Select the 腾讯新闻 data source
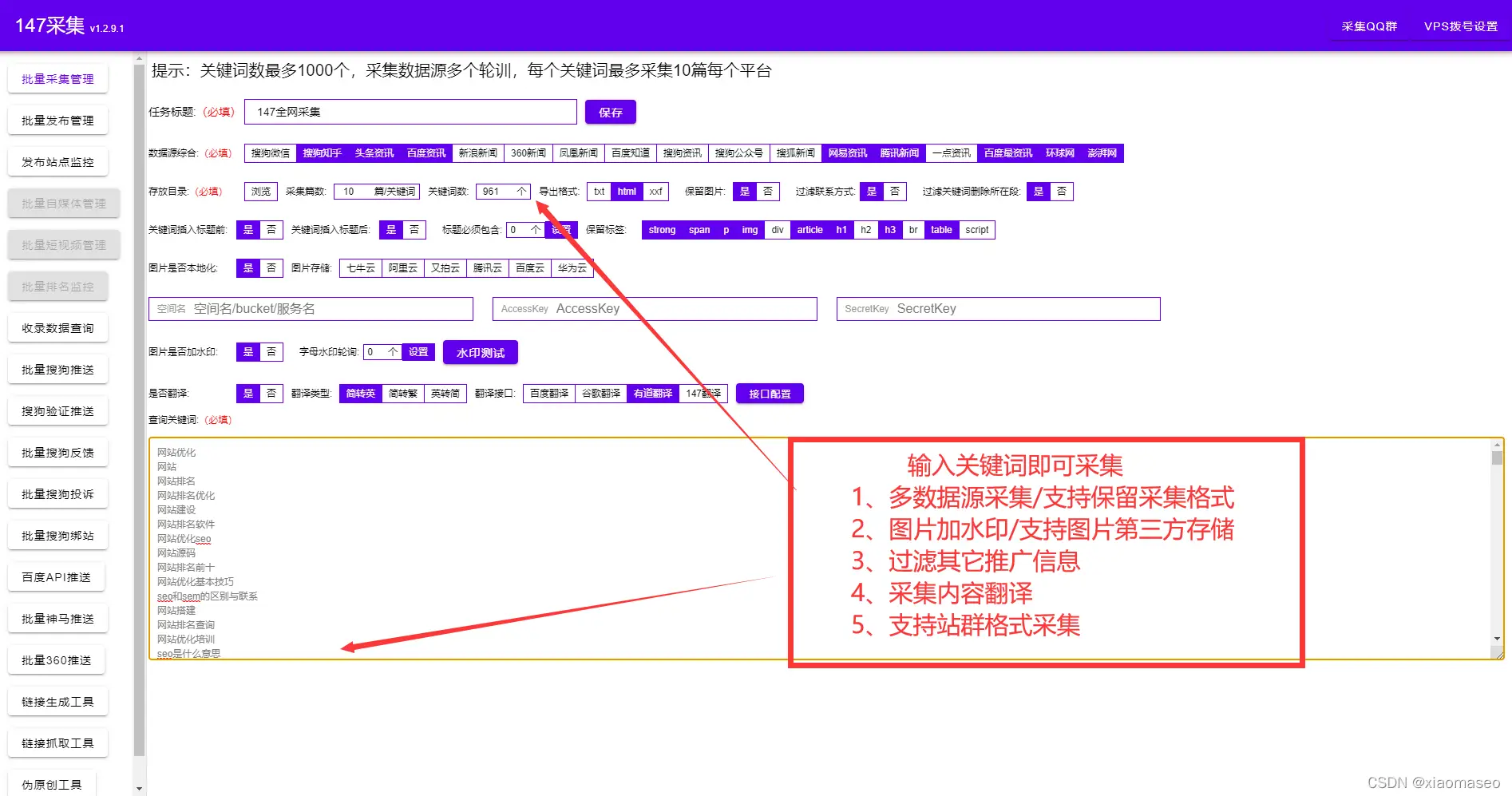 click(x=898, y=152)
